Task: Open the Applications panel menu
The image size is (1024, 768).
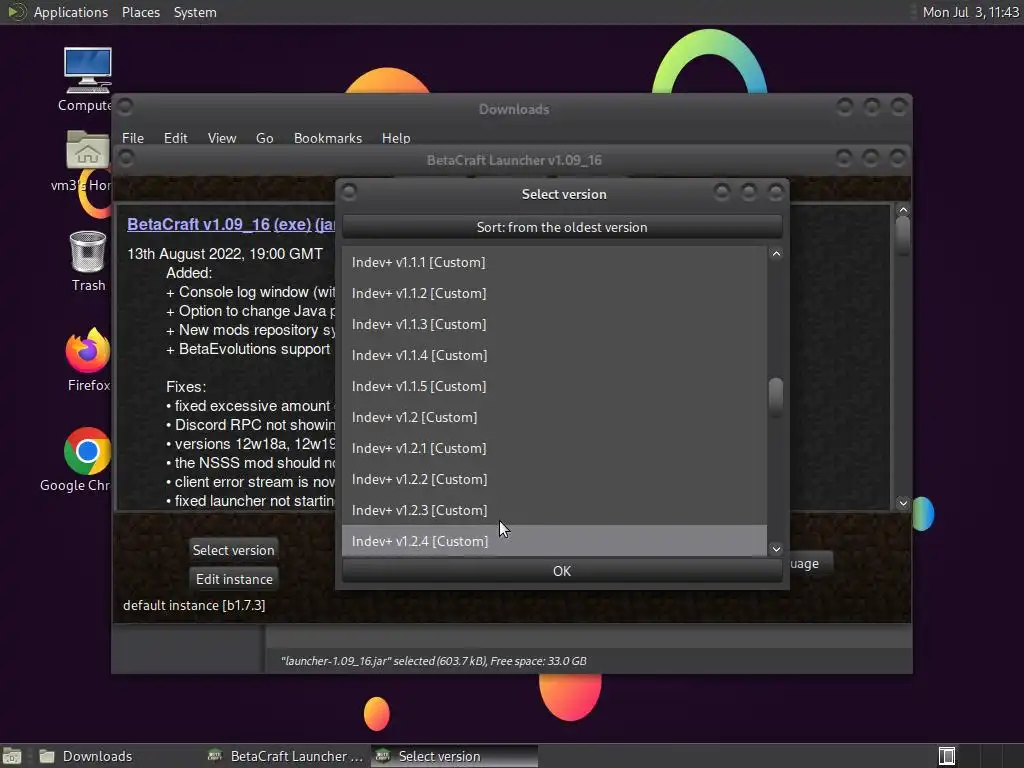Action: 71,12
